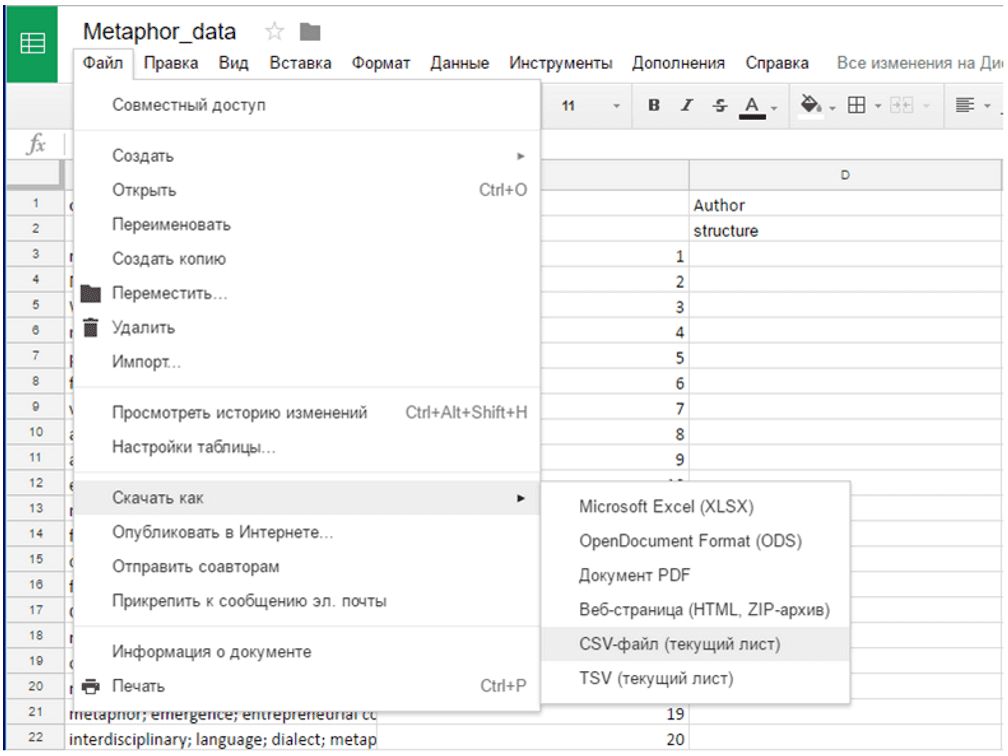Star the Metaphor_data spreadsheet

[x=272, y=30]
